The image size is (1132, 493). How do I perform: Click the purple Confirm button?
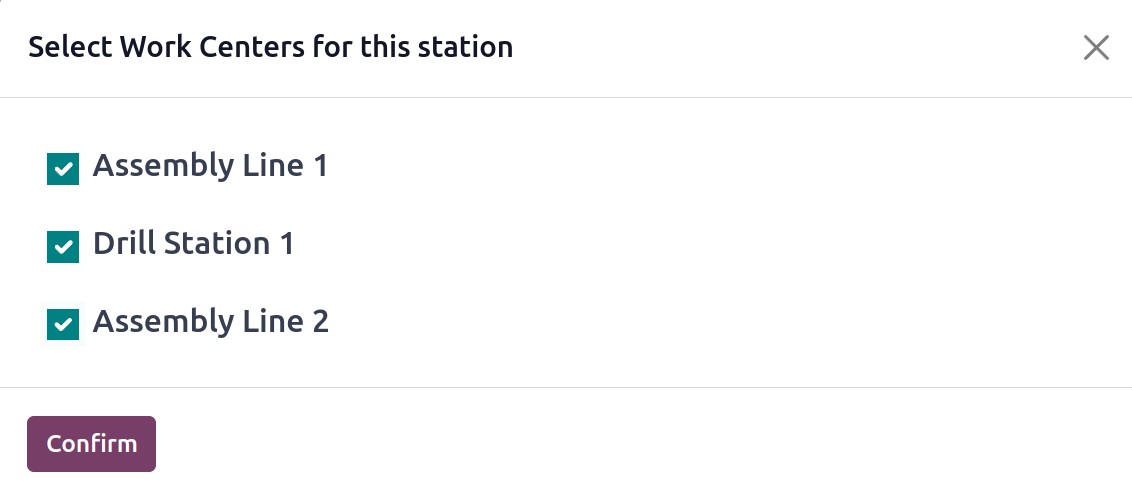click(92, 444)
